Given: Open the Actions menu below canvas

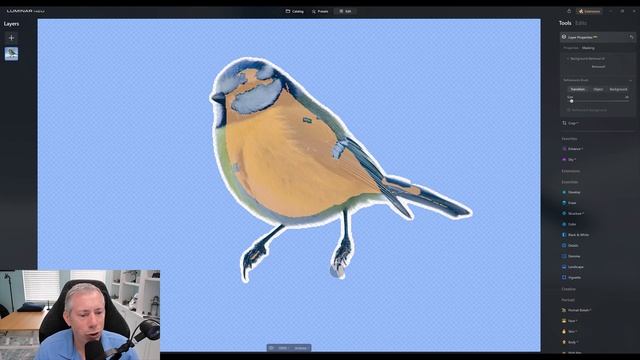Looking at the screenshot, I should coord(300,348).
